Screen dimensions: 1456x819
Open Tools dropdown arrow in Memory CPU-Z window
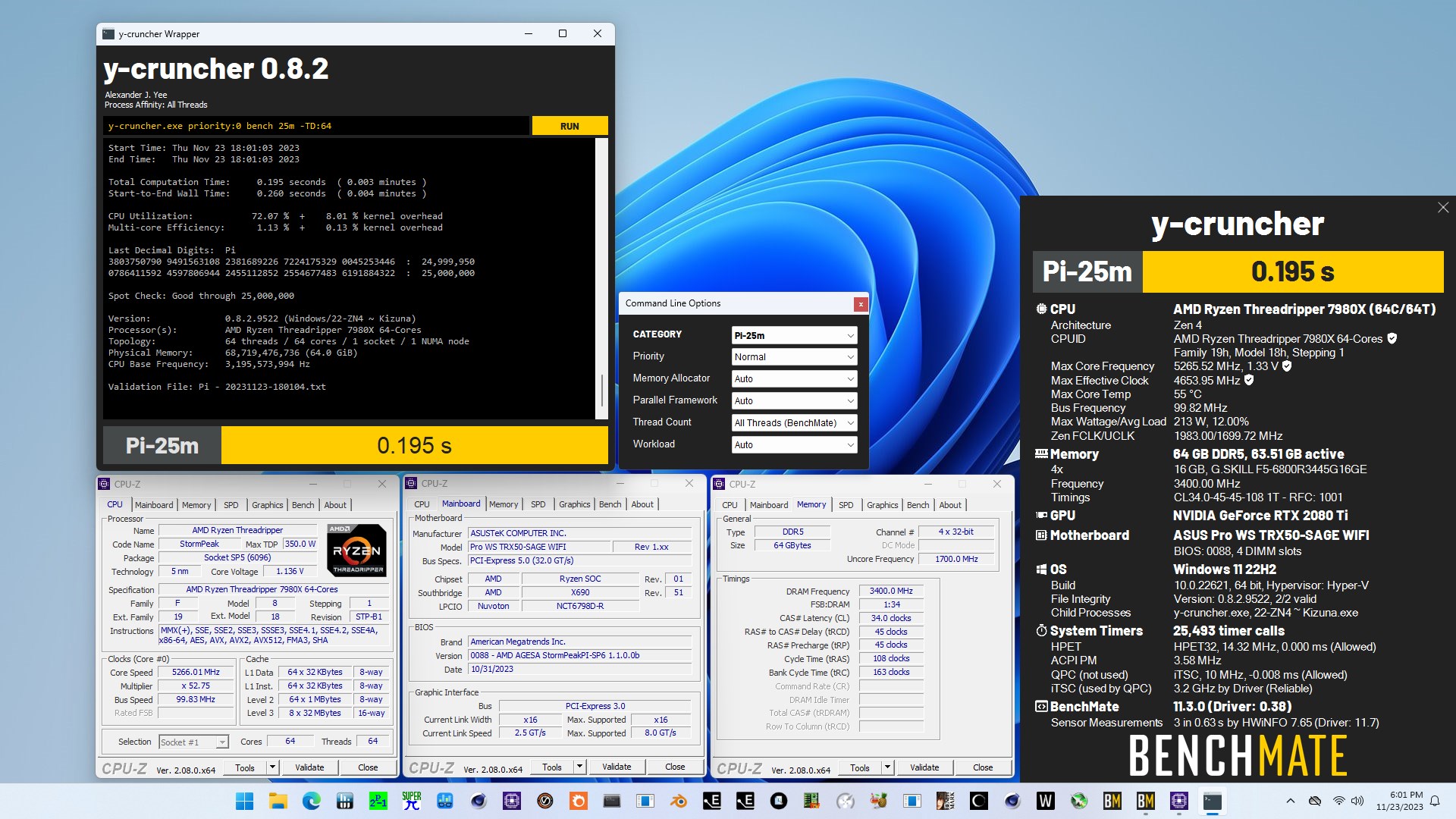coord(887,767)
